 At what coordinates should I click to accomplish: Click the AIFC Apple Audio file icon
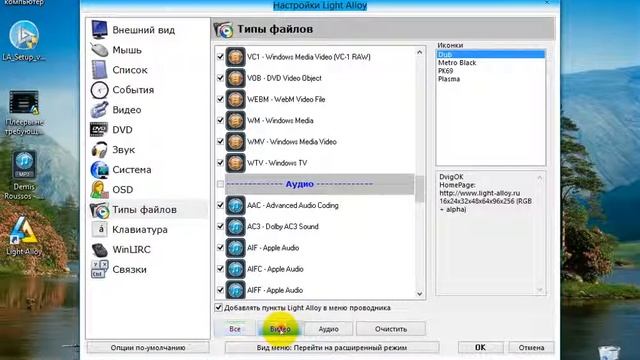235,269
